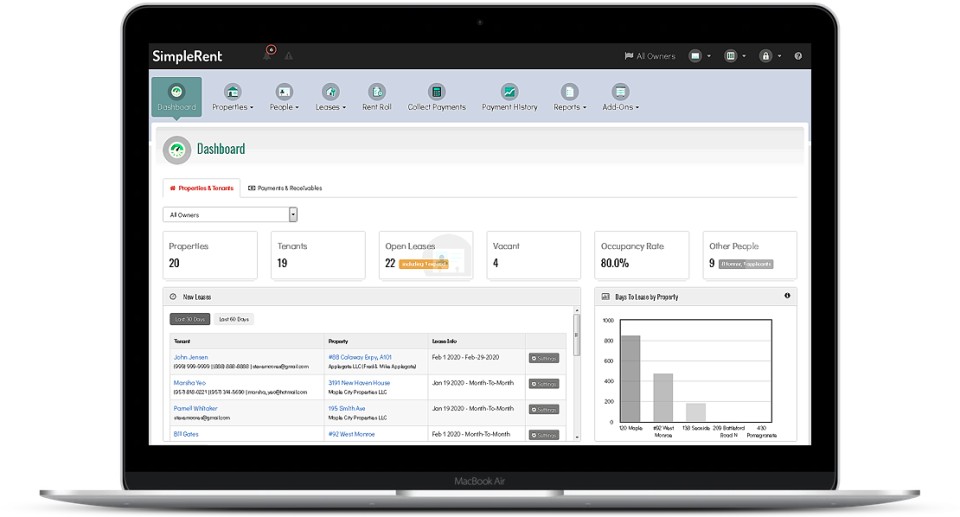Click the New Leases panel scrollbar
The height and width of the screenshot is (517, 960).
click(576, 336)
